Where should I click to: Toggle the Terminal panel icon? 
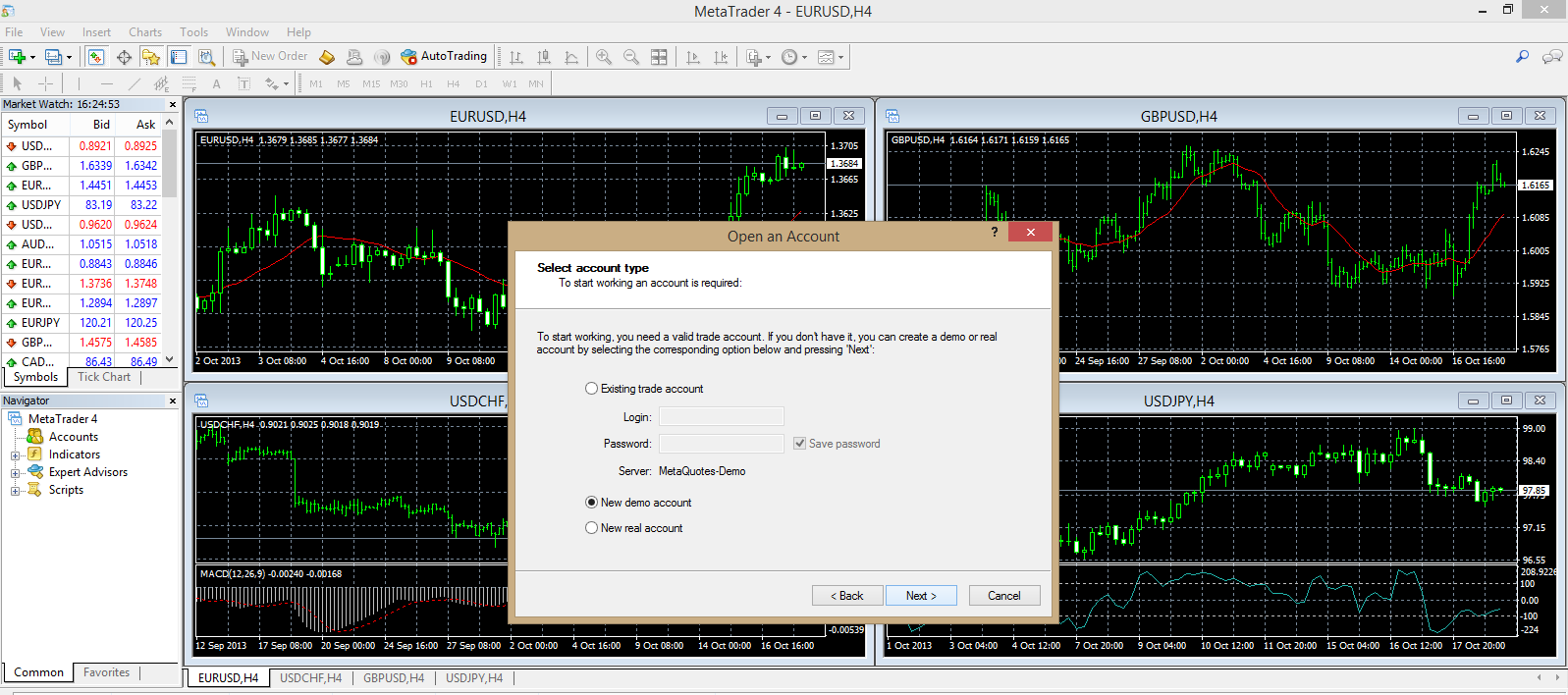tap(178, 57)
